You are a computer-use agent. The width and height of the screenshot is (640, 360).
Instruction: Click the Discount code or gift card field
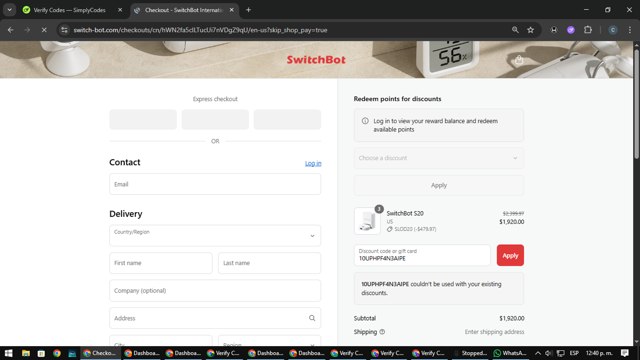pyautogui.click(x=422, y=255)
